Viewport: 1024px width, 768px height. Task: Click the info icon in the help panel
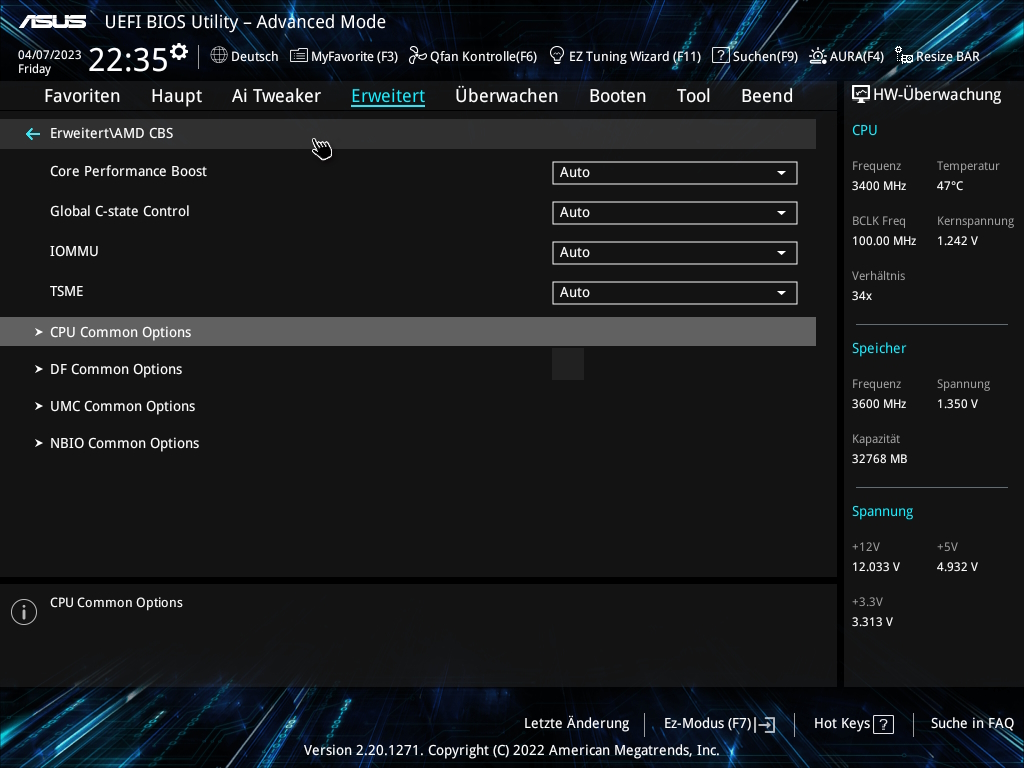click(24, 612)
